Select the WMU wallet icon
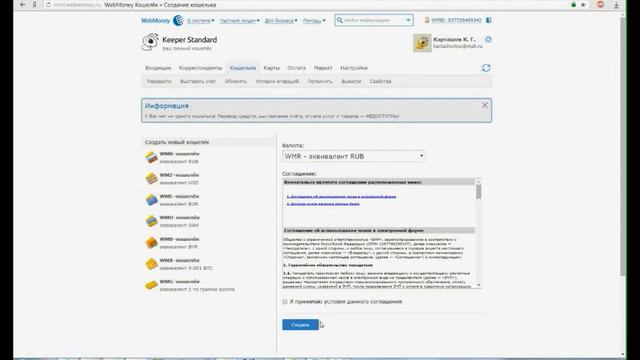 coord(151,221)
